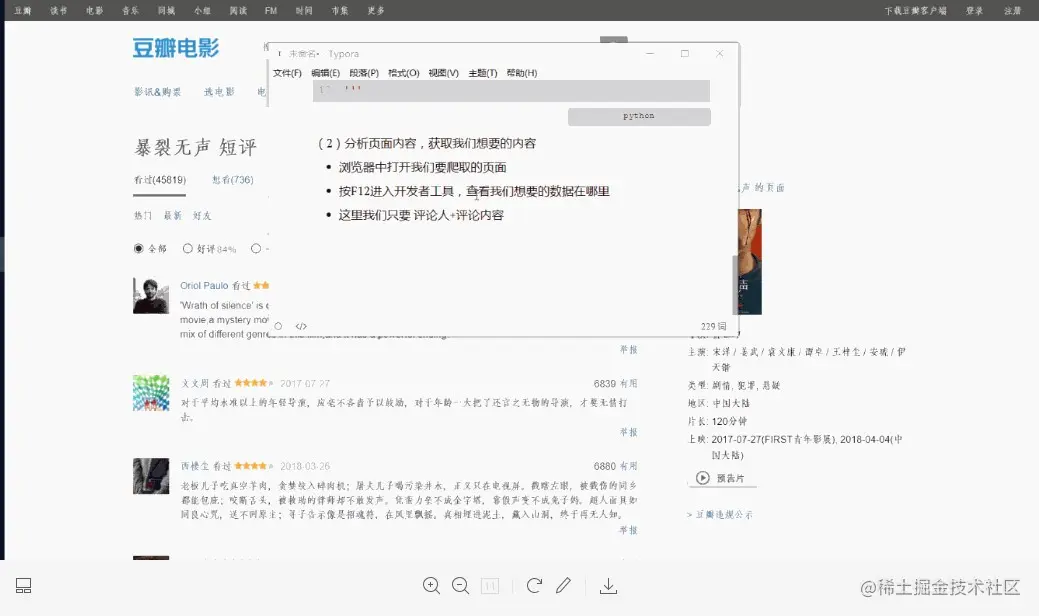Sort reviews by 好友
The image size is (1039, 616).
(202, 215)
